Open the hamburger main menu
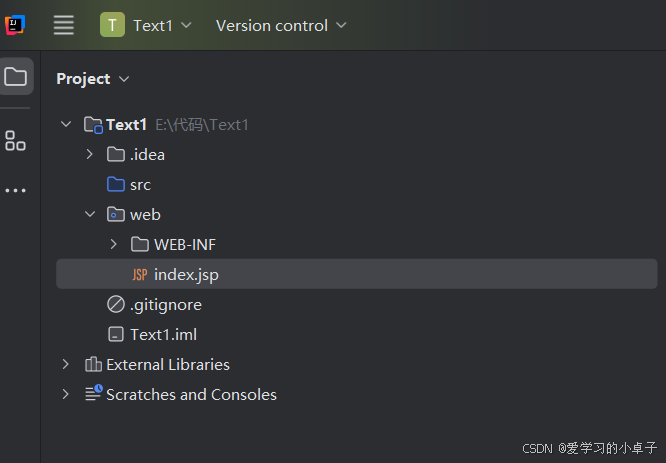 point(64,25)
